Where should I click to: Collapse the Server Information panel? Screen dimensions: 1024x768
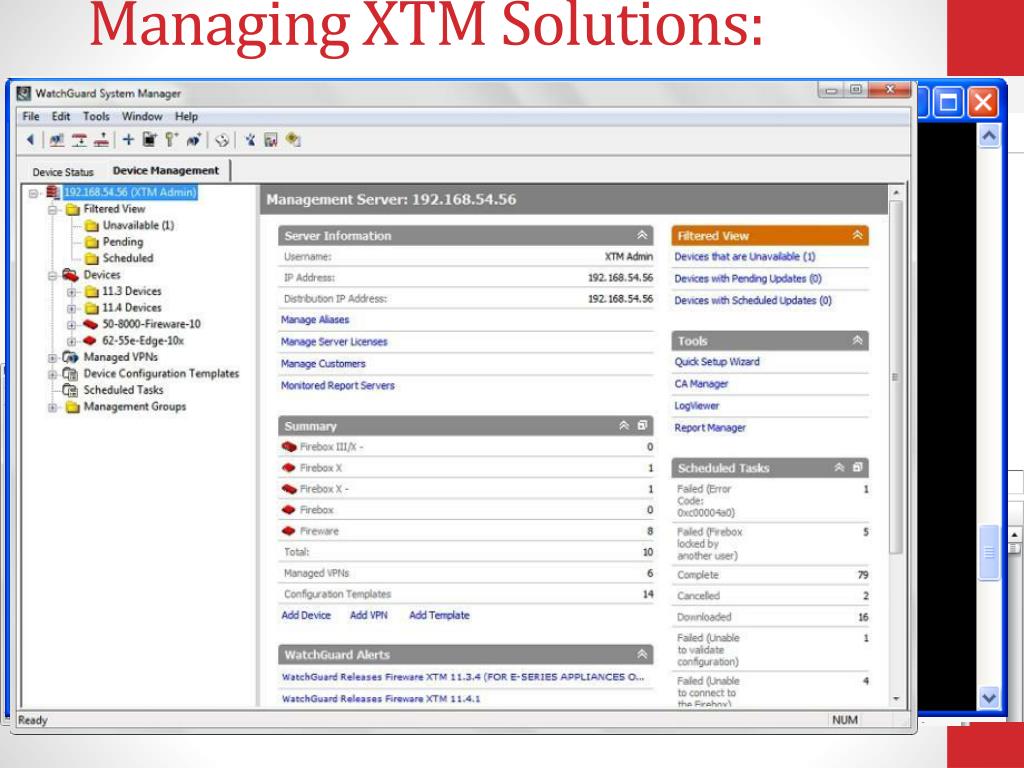click(642, 235)
